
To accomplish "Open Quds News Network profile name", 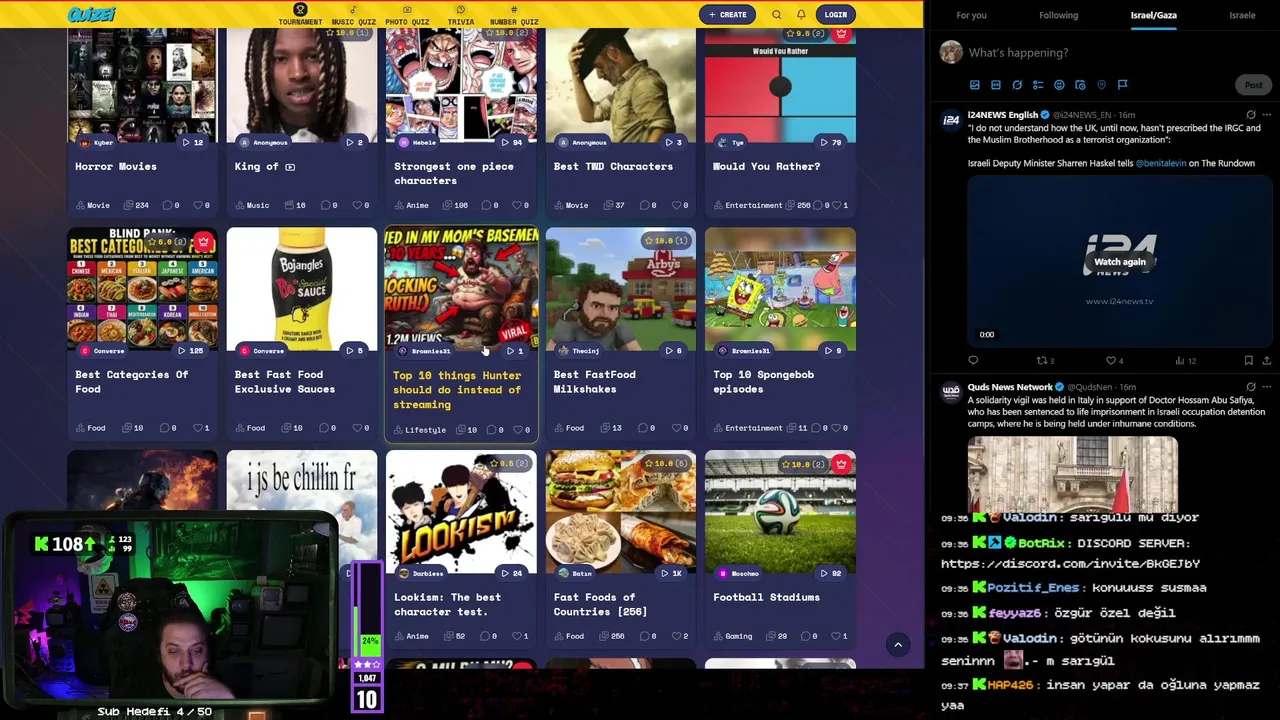I will click(x=1010, y=387).
